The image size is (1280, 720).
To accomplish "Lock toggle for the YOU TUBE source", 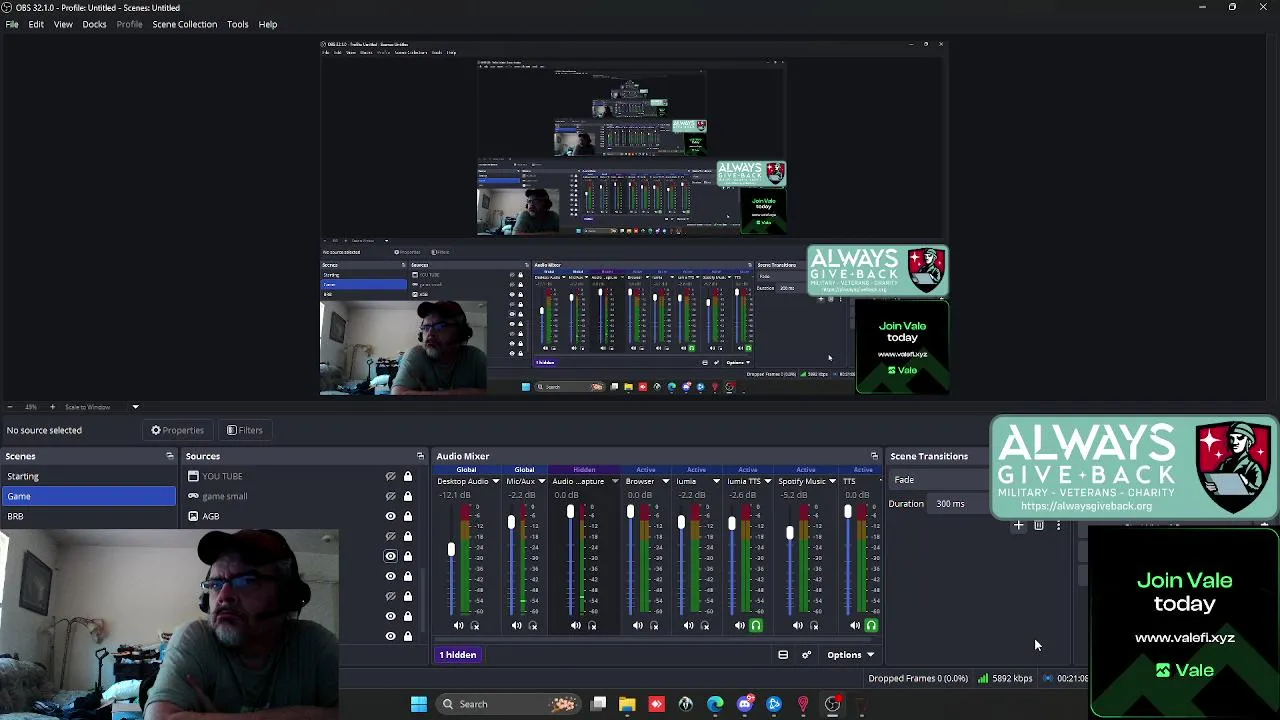I will [x=408, y=476].
